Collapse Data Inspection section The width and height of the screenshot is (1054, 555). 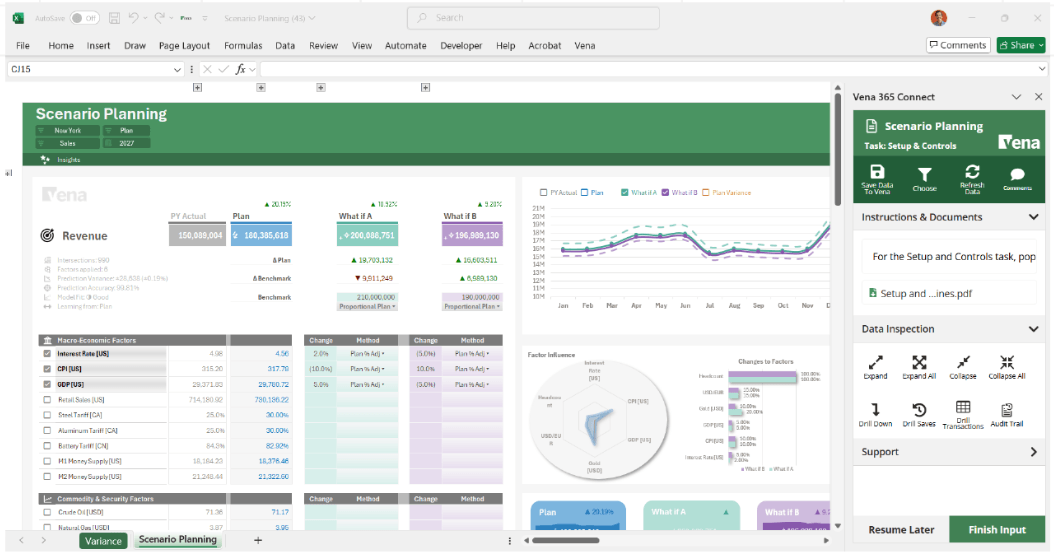tap(1033, 329)
